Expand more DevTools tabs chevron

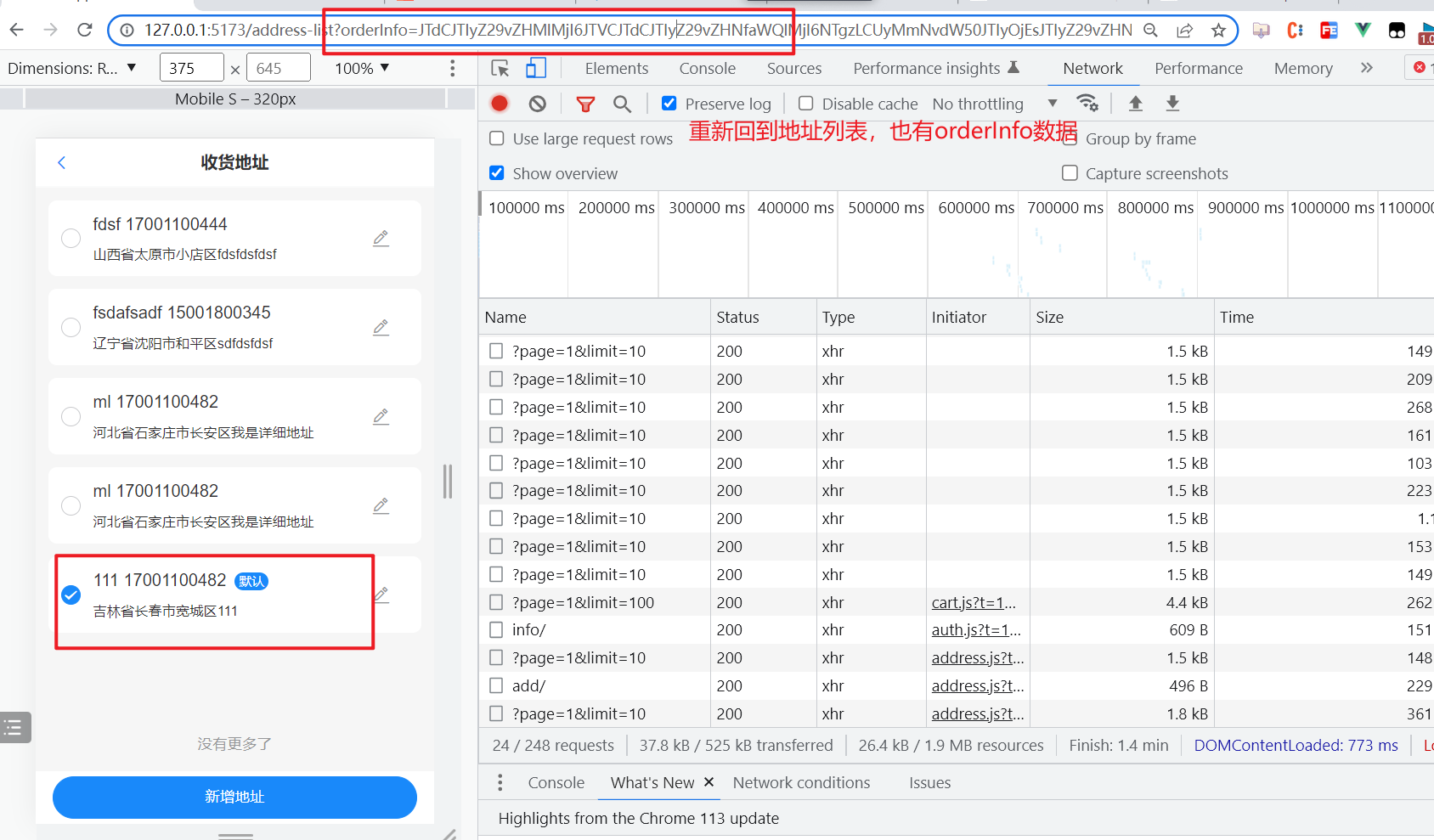[x=1366, y=68]
